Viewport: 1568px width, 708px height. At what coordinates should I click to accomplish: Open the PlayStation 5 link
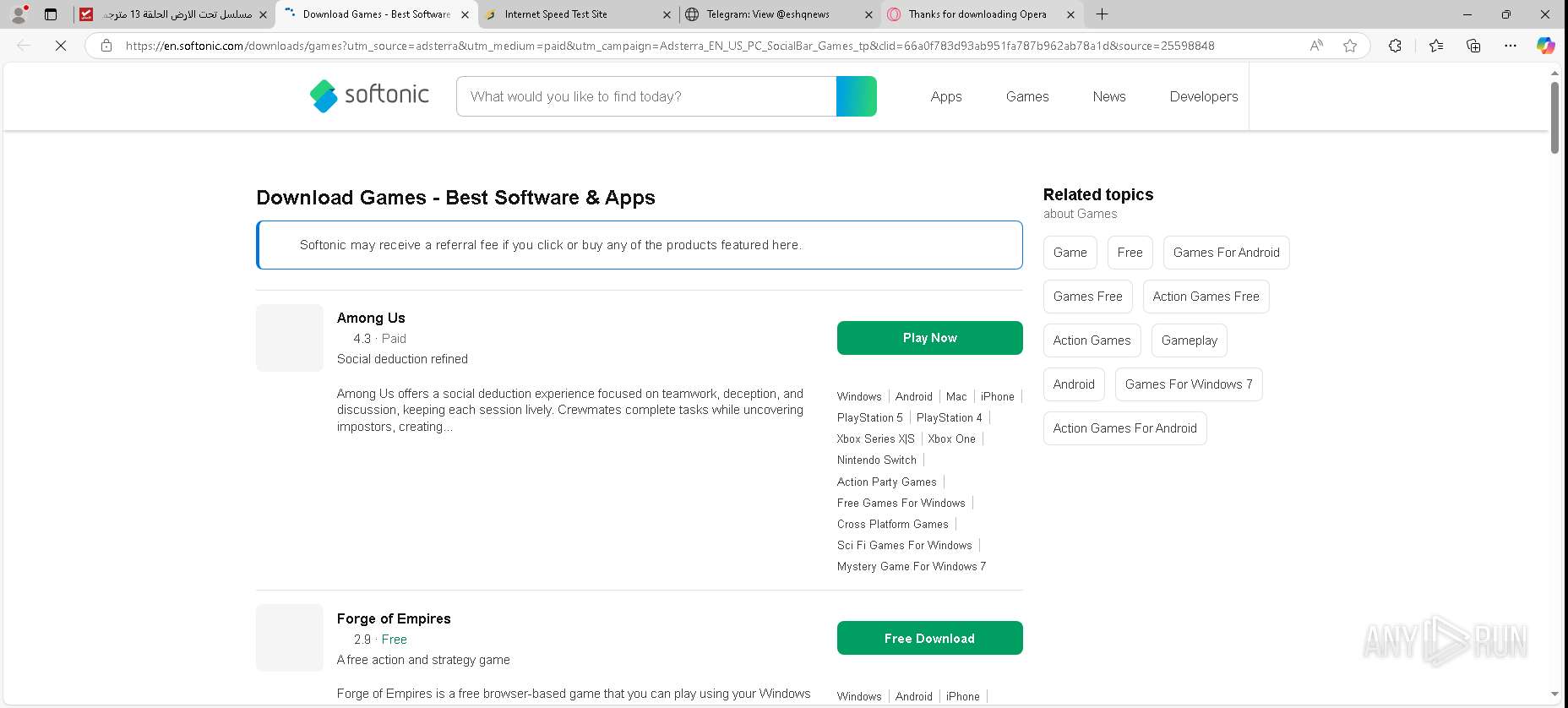pos(870,417)
